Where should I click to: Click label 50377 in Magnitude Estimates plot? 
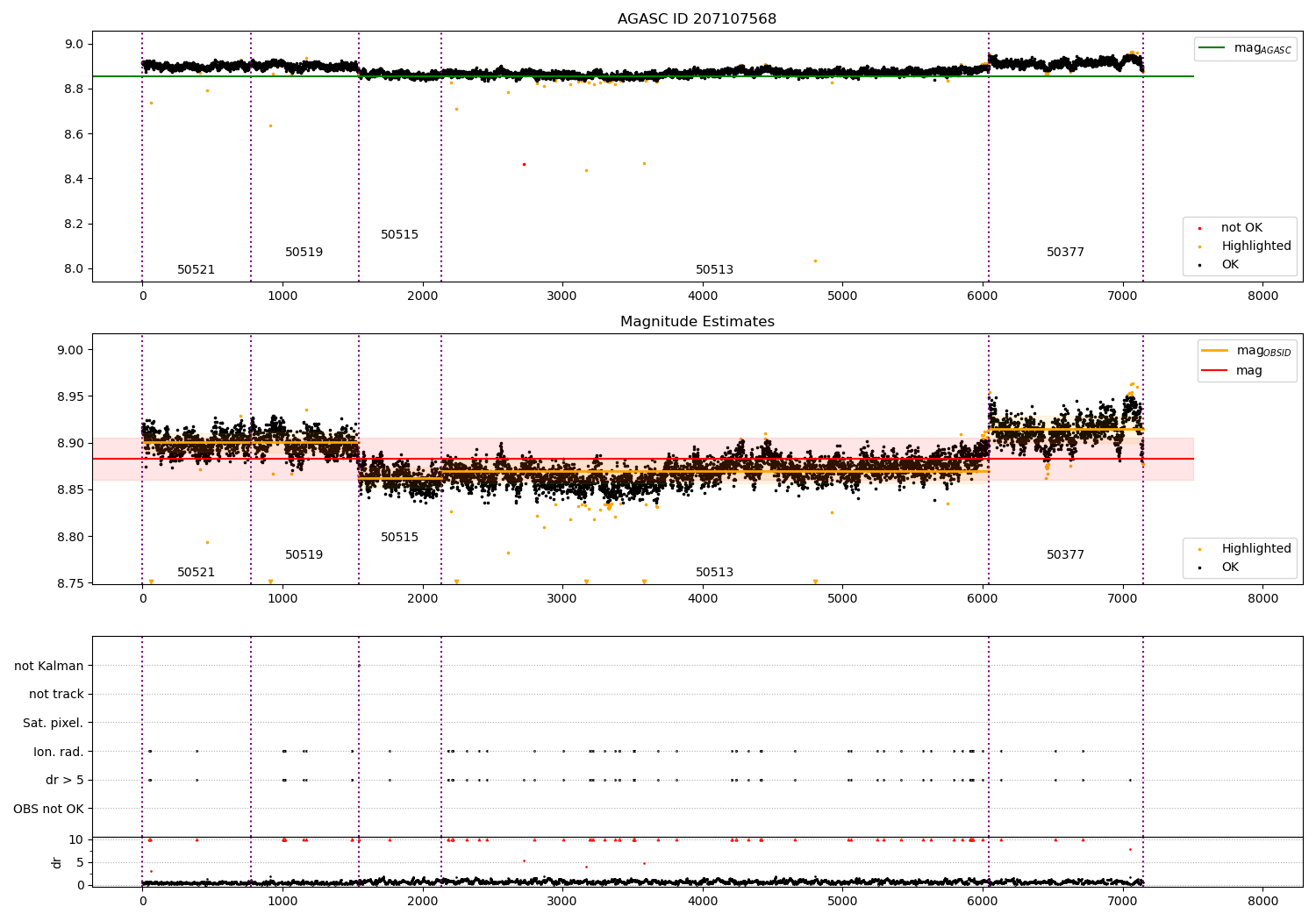click(1065, 555)
